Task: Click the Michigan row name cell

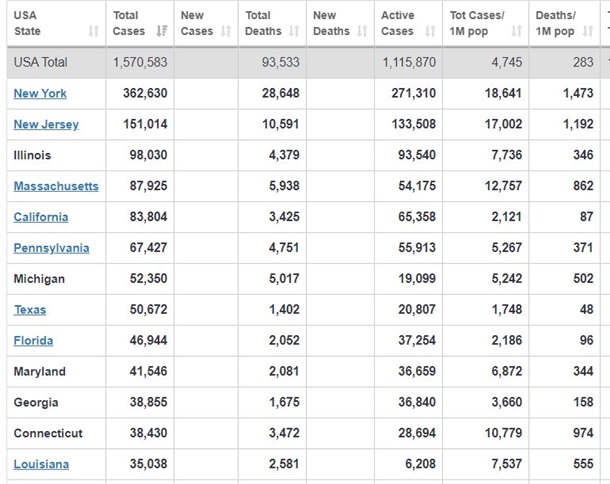Action: pos(39,279)
